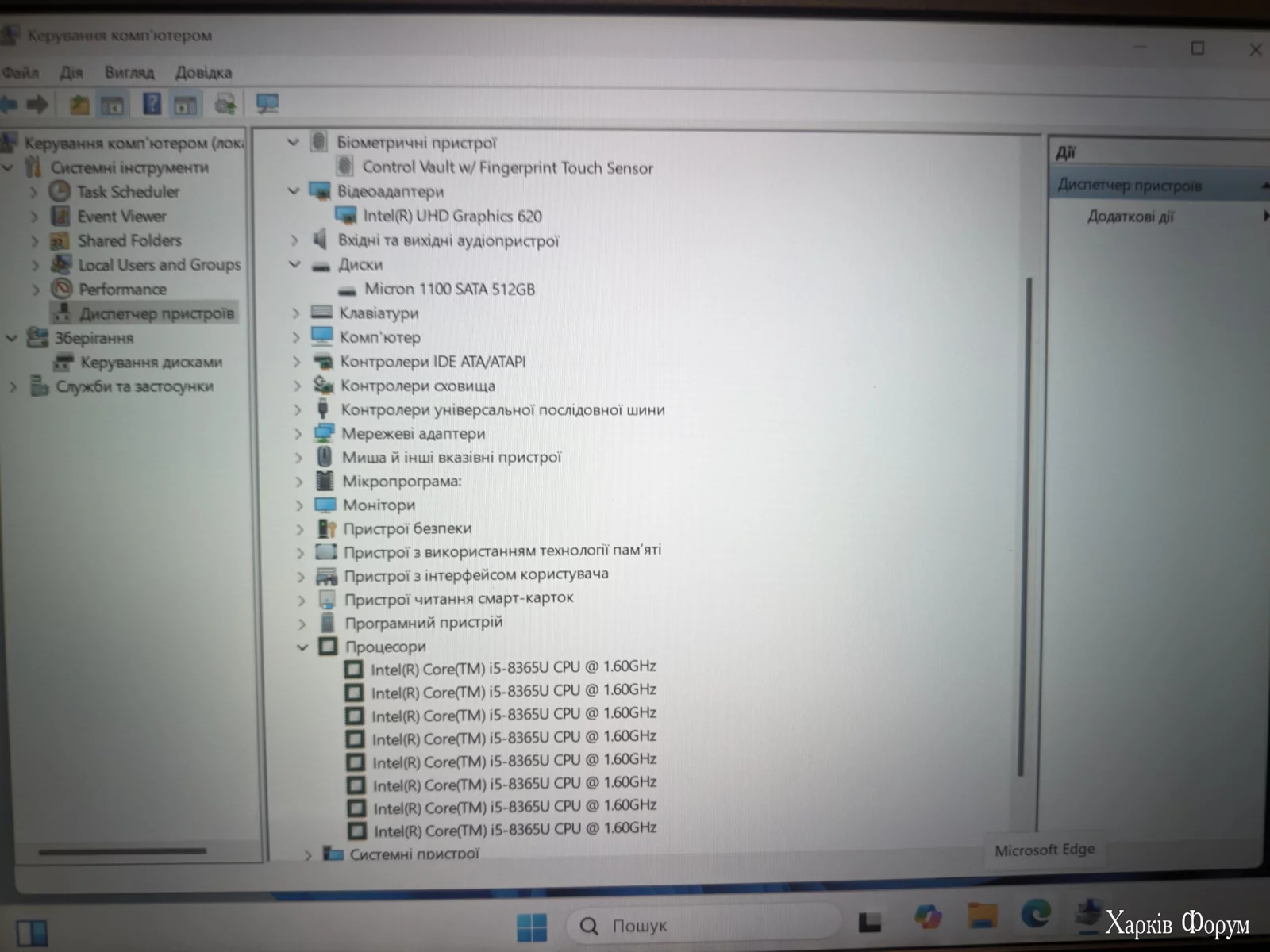Collapse the Відеоадаптери category
Image resolution: width=1270 pixels, height=952 pixels.
point(294,191)
